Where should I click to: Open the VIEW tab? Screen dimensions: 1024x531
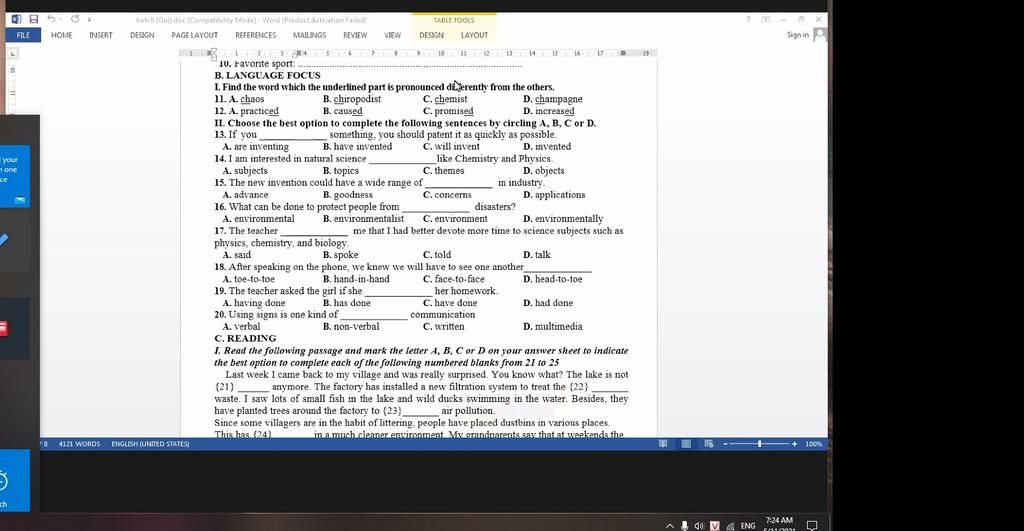click(392, 35)
